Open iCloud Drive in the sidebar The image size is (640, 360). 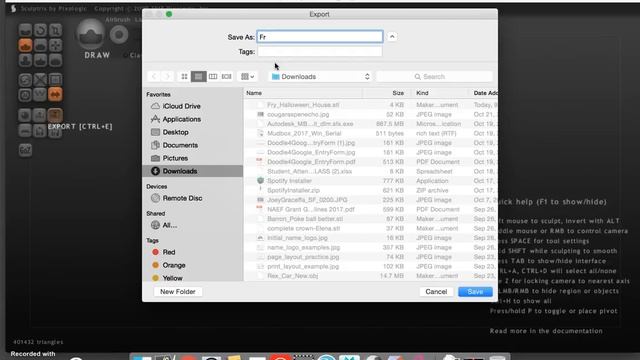click(x=193, y=106)
